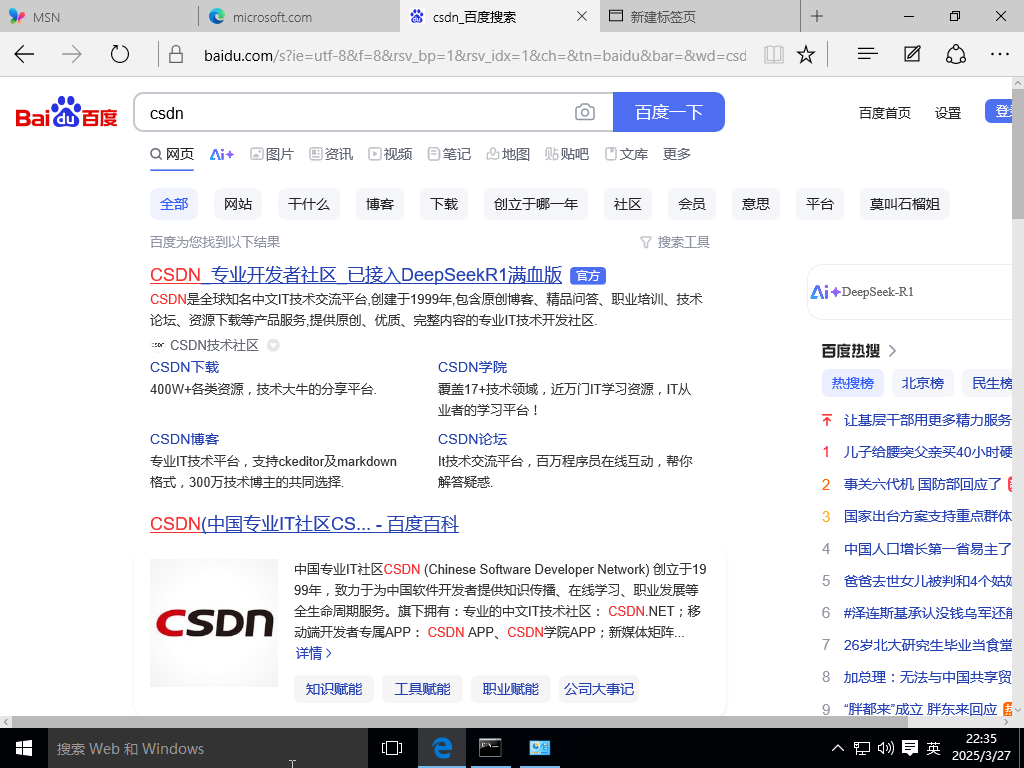Switch input method 英 indicator
Screen dimensions: 1024x768
(933, 748)
